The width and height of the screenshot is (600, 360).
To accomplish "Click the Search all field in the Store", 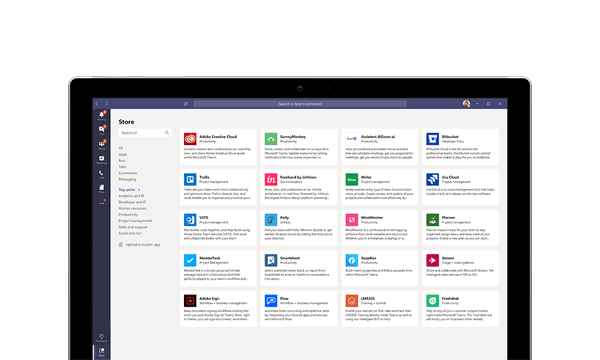I will click(x=145, y=133).
